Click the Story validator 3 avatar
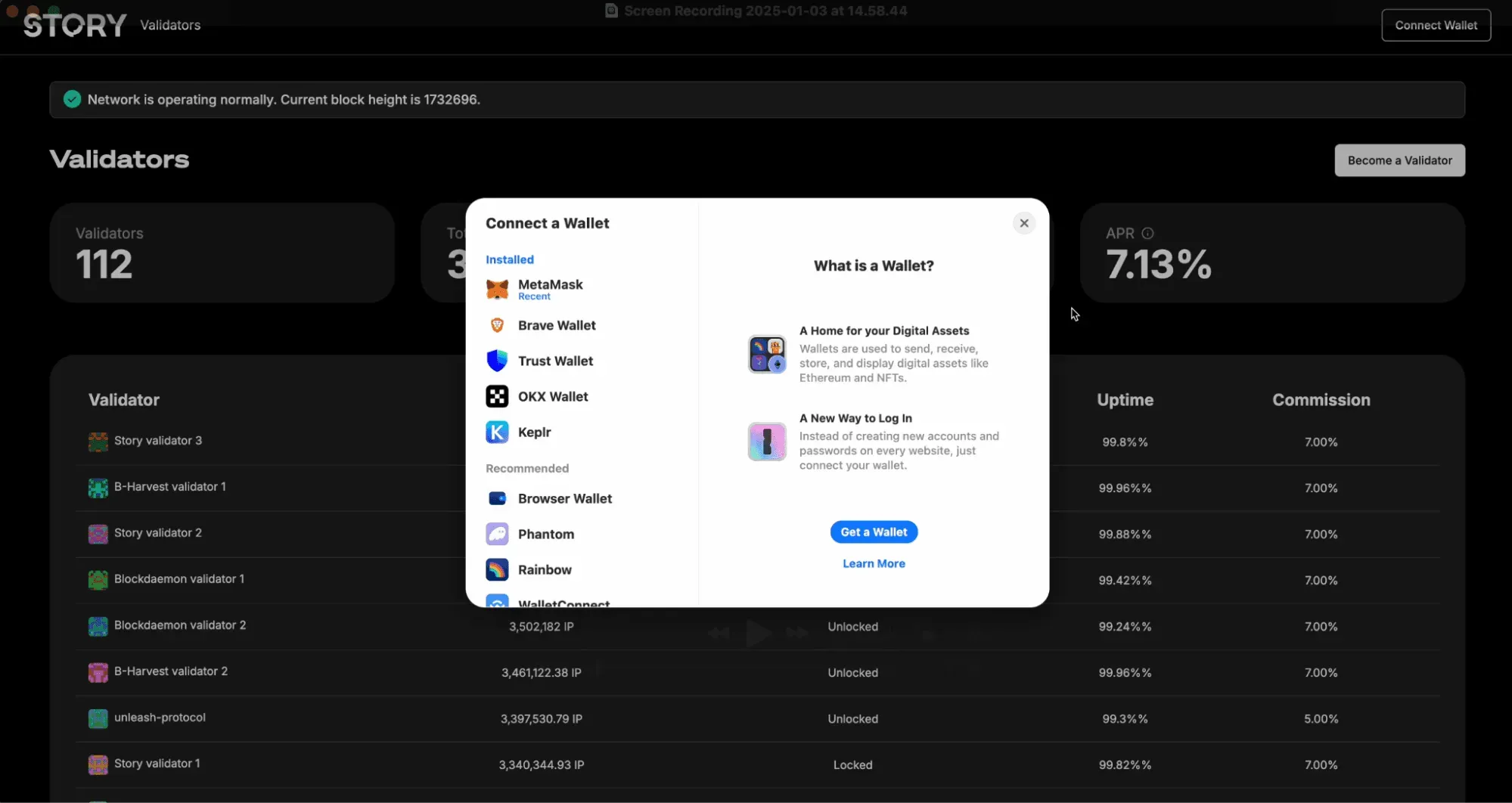This screenshot has height=803, width=1512. pyautogui.click(x=98, y=442)
